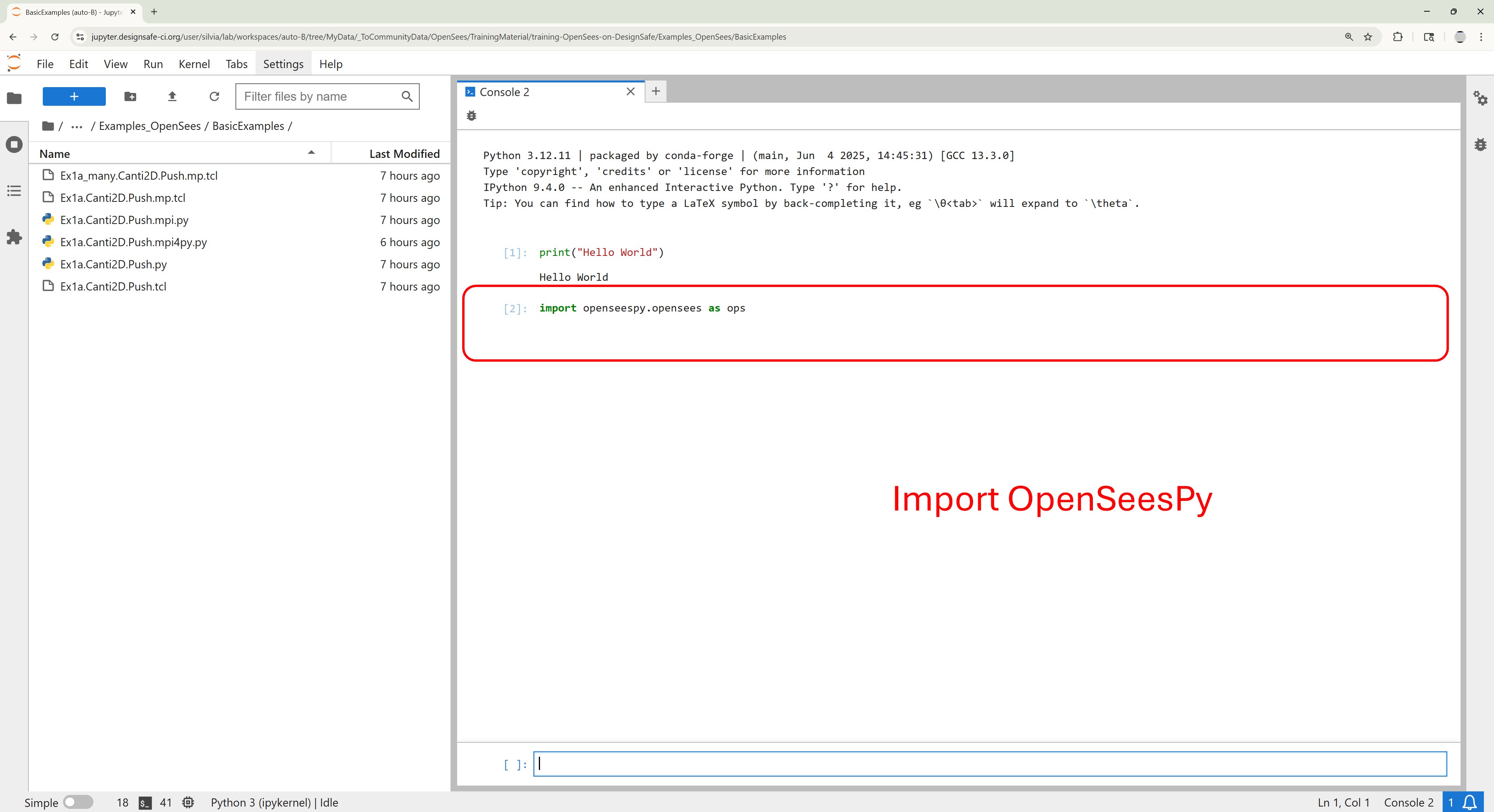
Task: Switch to the Console 2 tab
Action: coord(505,92)
